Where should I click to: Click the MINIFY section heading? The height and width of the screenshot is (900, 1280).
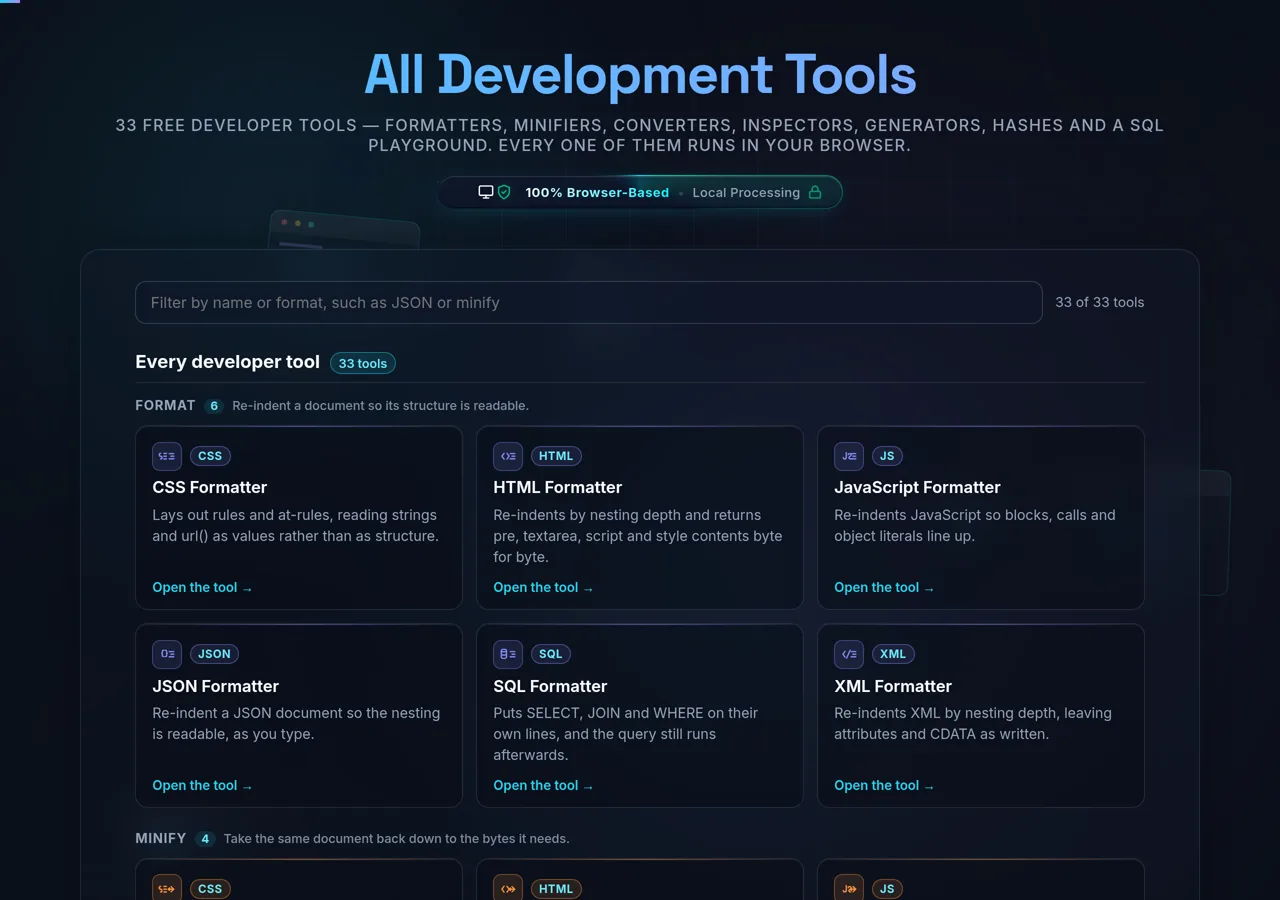161,838
